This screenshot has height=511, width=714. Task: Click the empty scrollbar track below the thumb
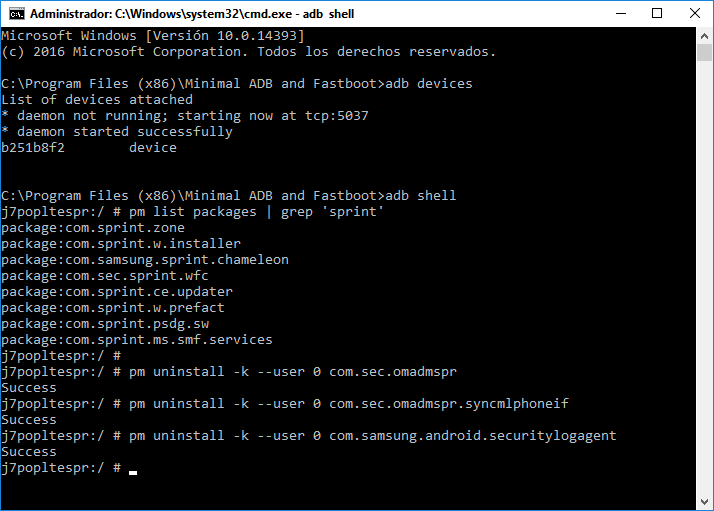click(x=705, y=300)
